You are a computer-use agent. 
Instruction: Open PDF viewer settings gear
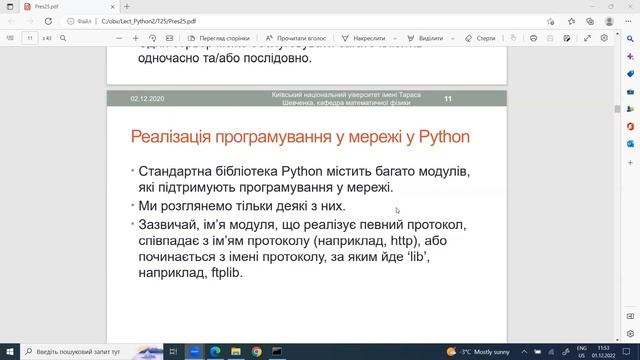pyautogui.click(x=604, y=38)
